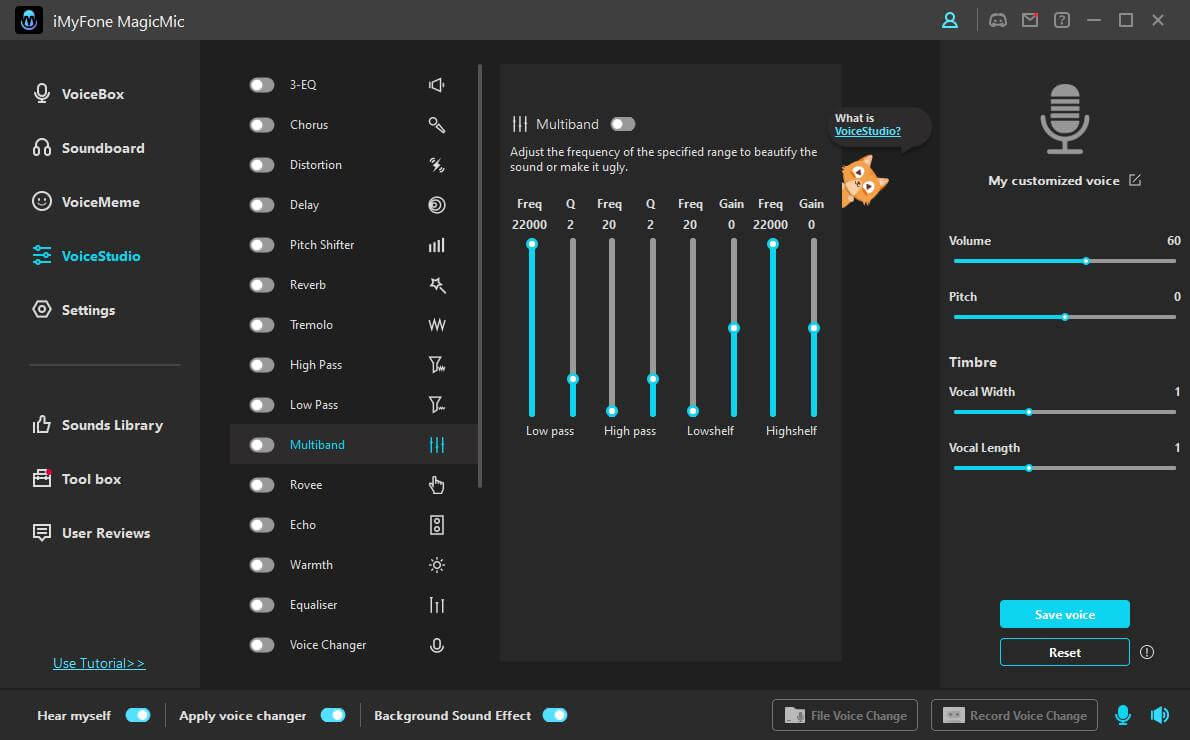This screenshot has height=740, width=1190.
Task: Click the Save voice button
Action: click(1064, 615)
